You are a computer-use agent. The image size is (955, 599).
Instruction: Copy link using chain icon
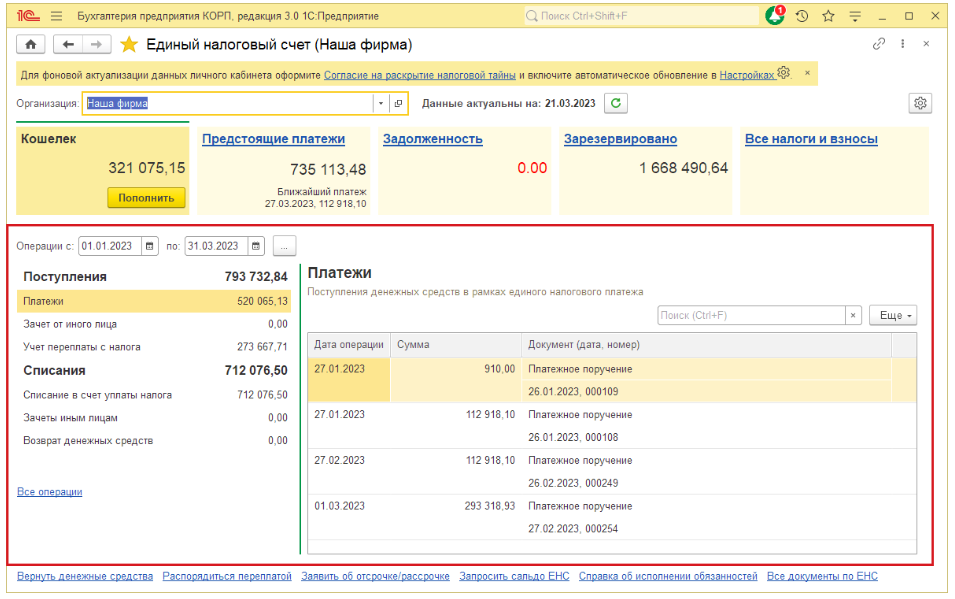click(x=879, y=45)
